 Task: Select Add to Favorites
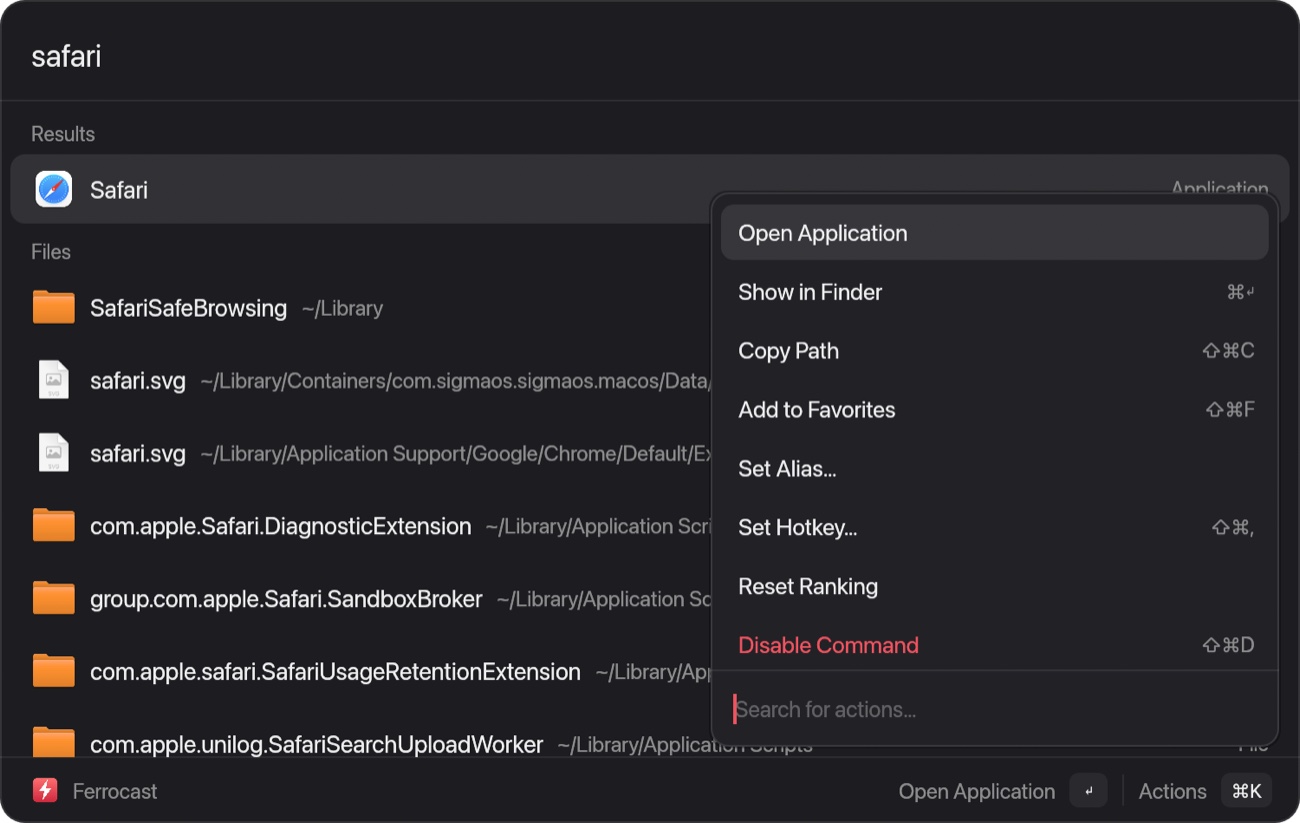pyautogui.click(x=995, y=410)
